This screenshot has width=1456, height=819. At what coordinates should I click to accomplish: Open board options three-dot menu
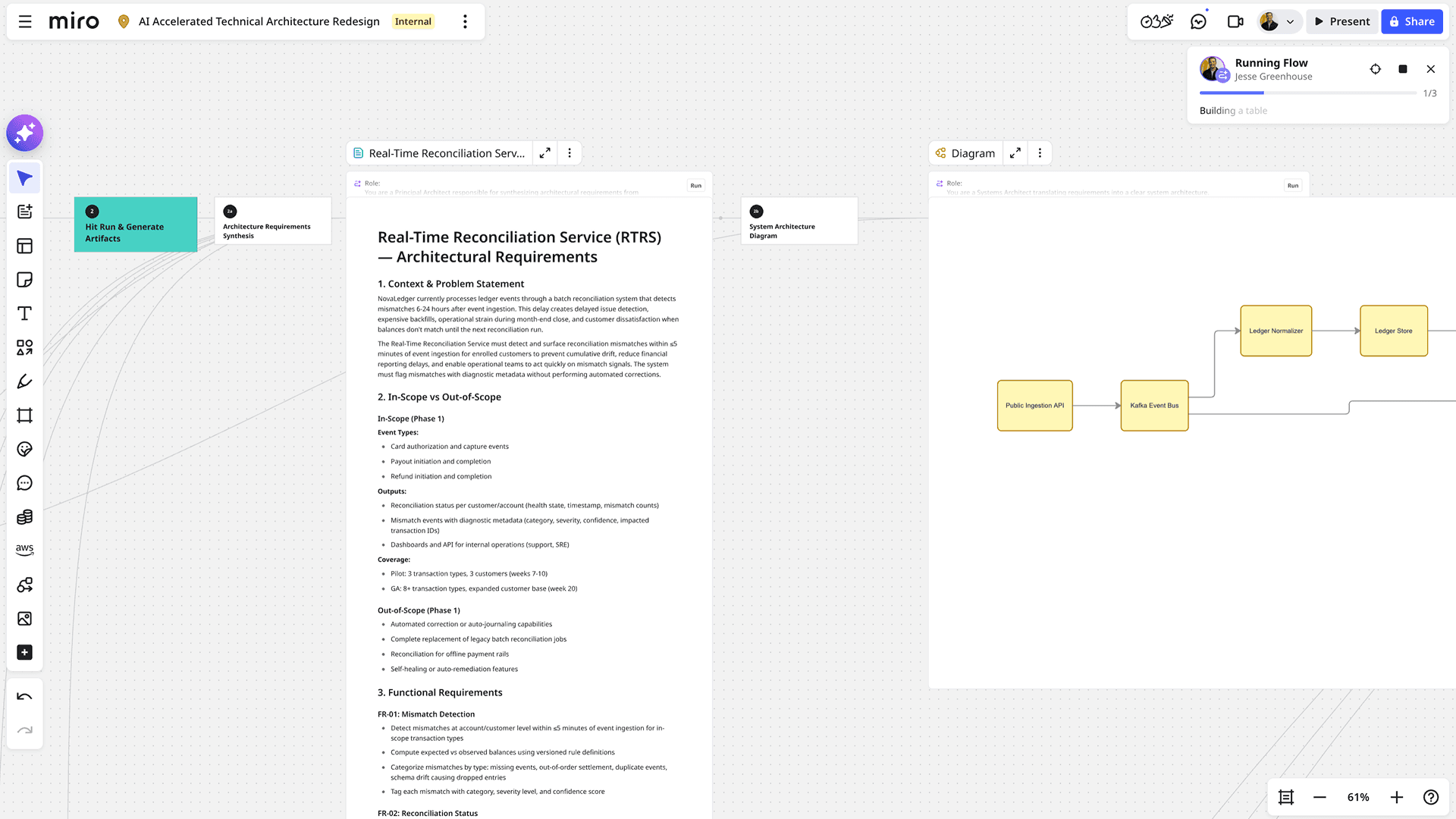465,21
